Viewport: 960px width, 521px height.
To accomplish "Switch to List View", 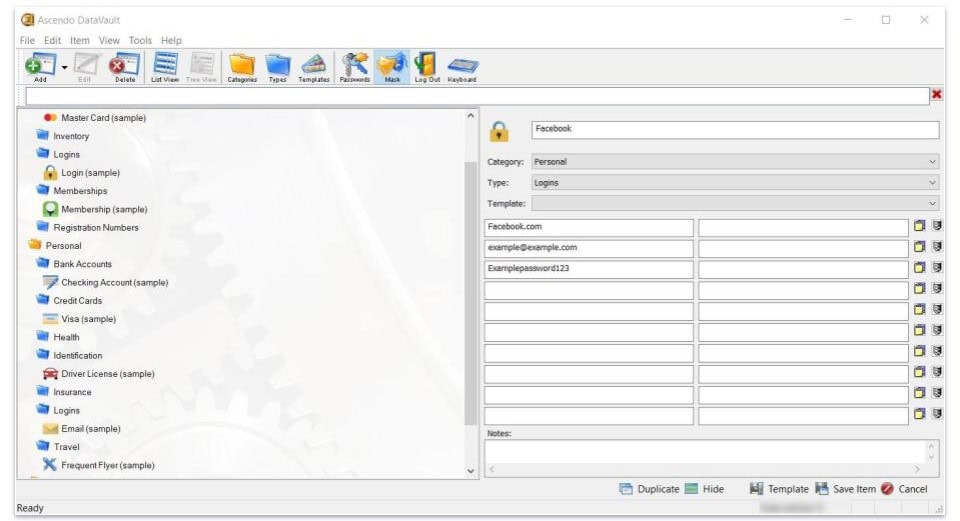I will 165,67.
